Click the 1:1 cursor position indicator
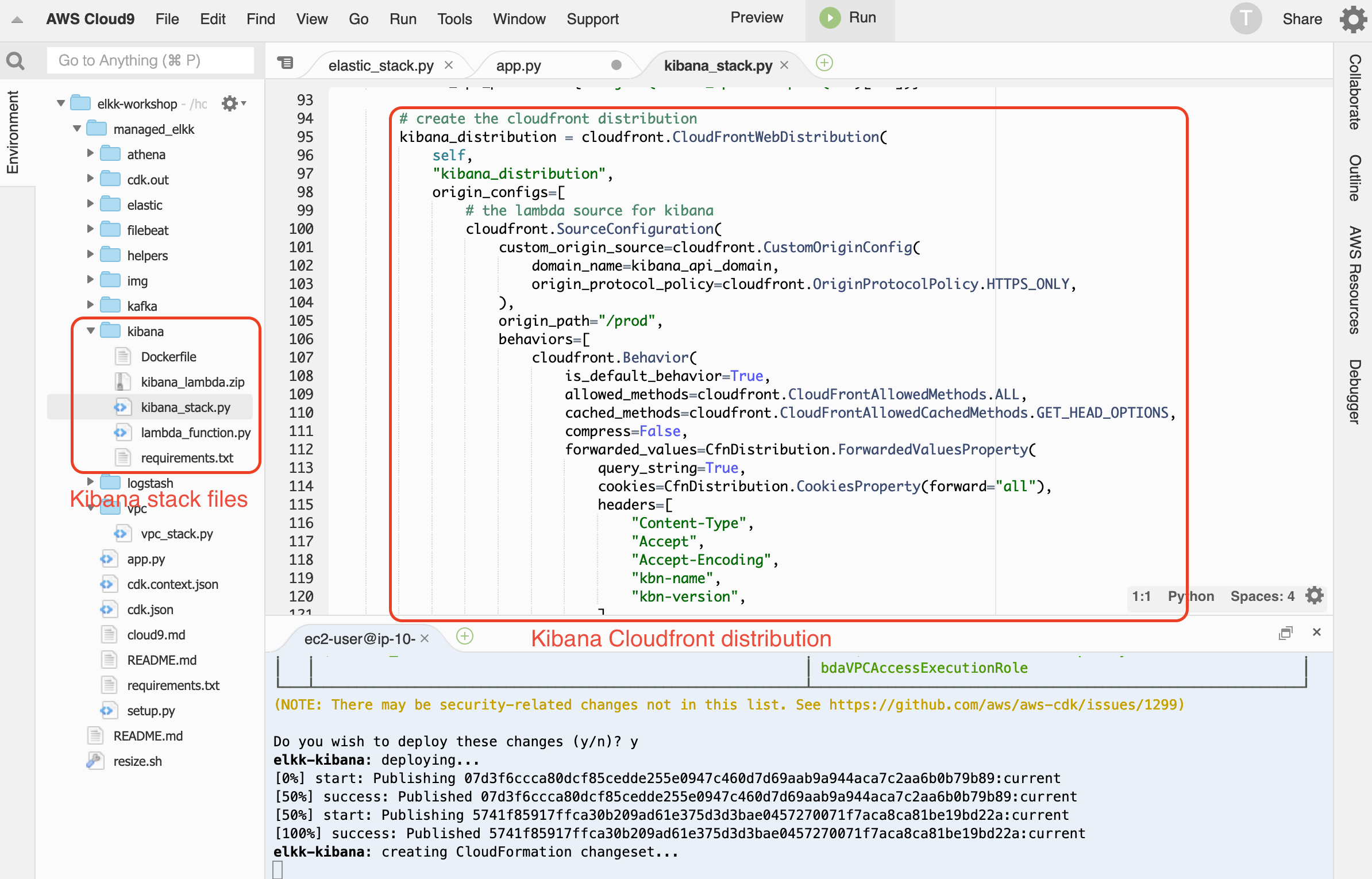The image size is (1372, 879). 1141,596
